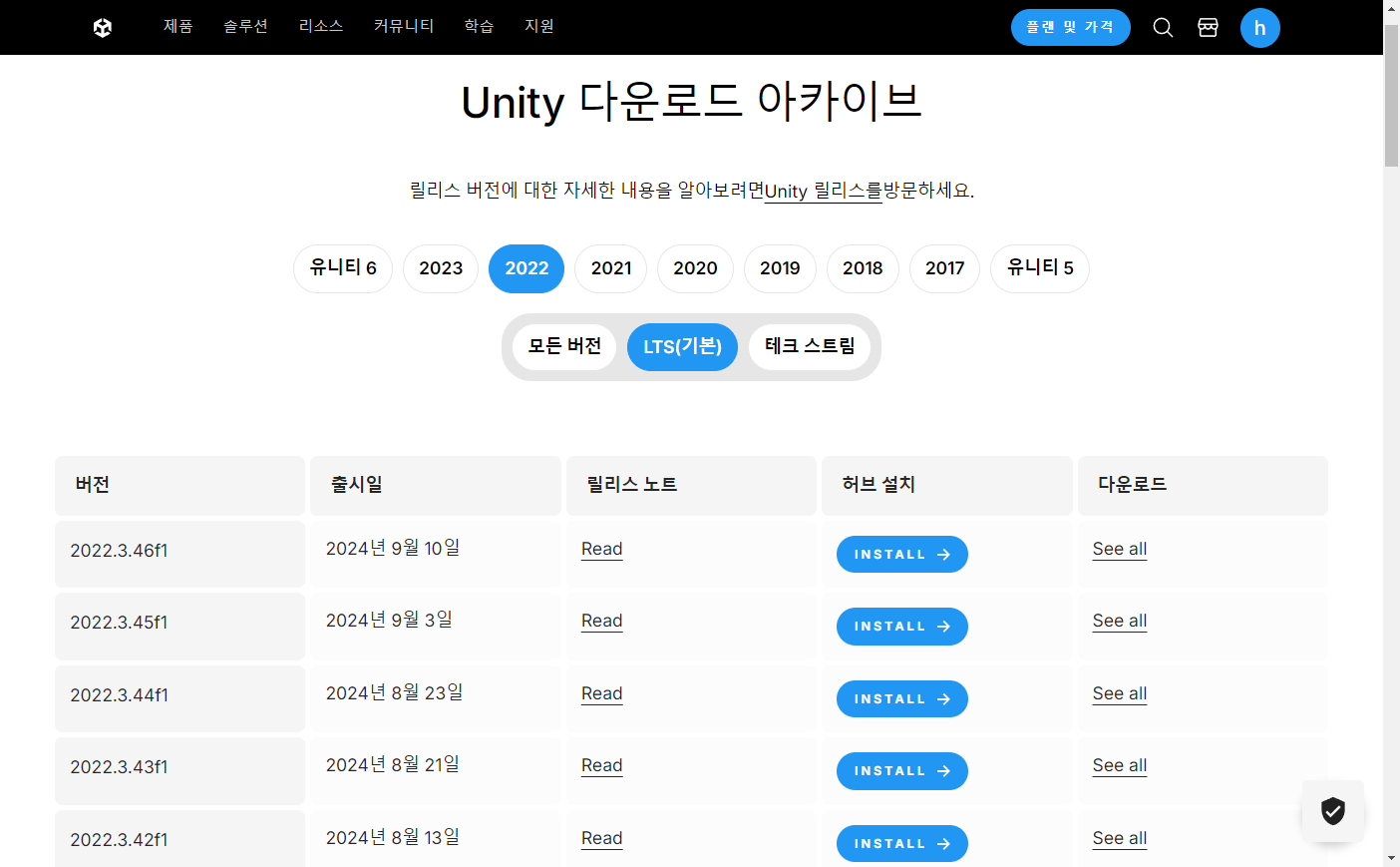Switch filter to LTS(기본)
Viewport: 1400px width, 867px height.
(x=682, y=347)
